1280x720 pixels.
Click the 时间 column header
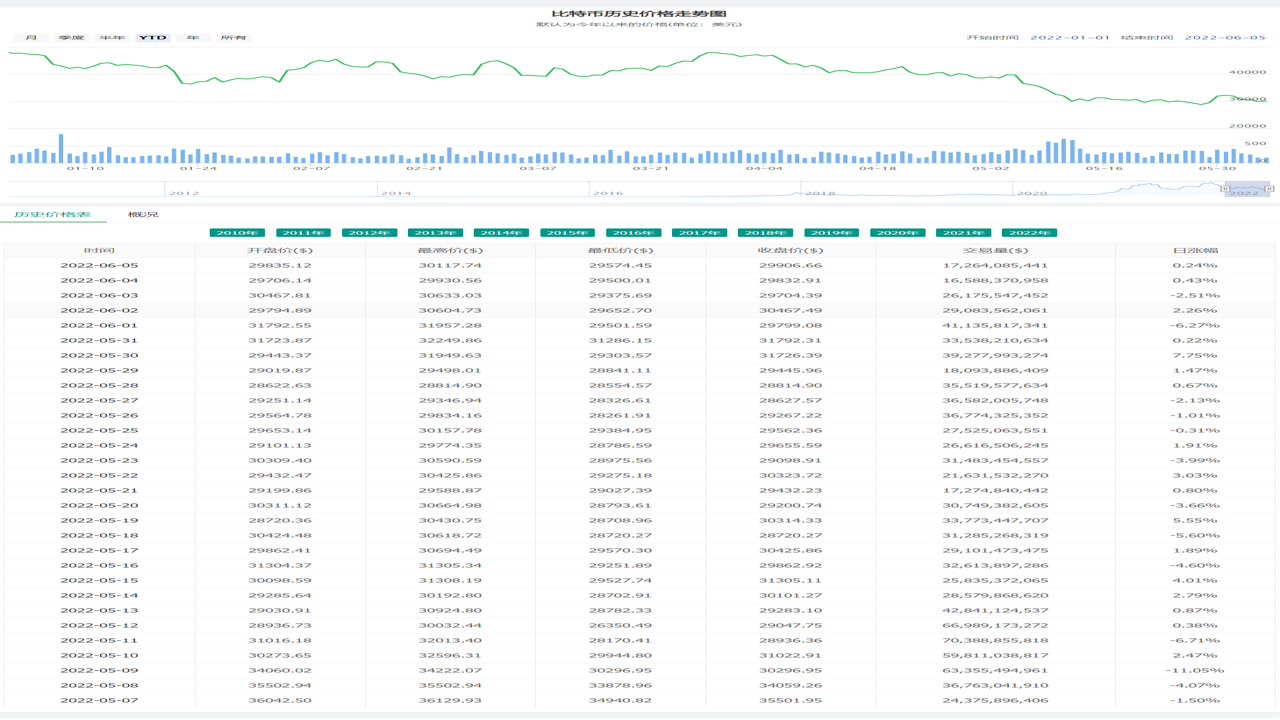99,251
